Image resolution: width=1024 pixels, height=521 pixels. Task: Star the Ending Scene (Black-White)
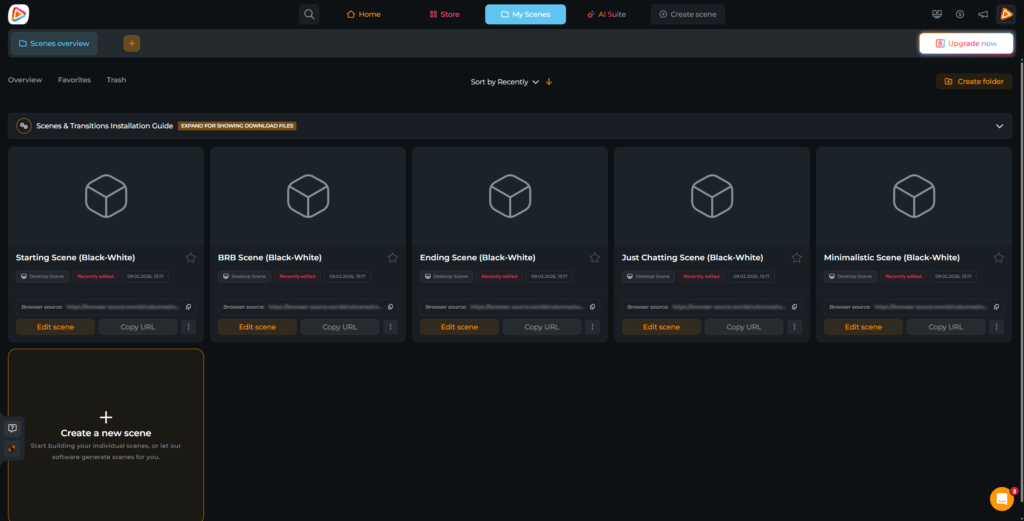click(595, 258)
